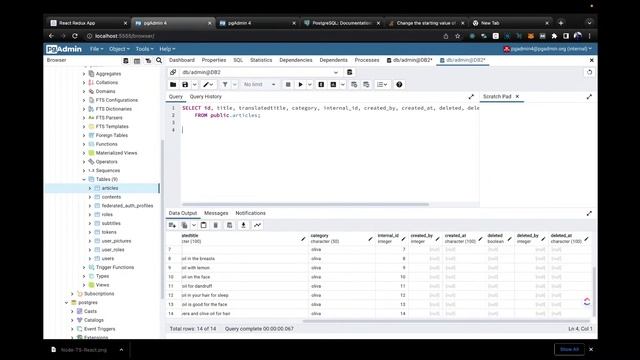Click Save data changes icon
This screenshot has height=360, width=640.
point(229,225)
